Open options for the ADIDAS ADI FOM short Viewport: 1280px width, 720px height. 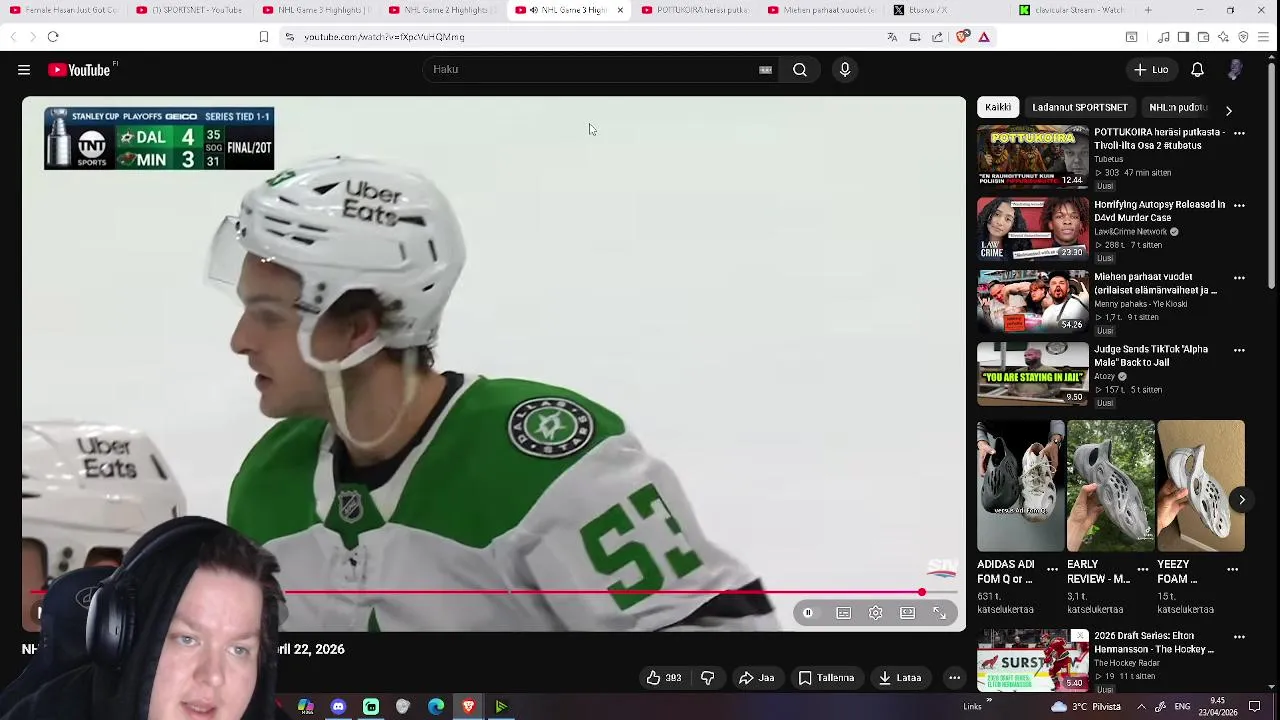[x=1052, y=569]
